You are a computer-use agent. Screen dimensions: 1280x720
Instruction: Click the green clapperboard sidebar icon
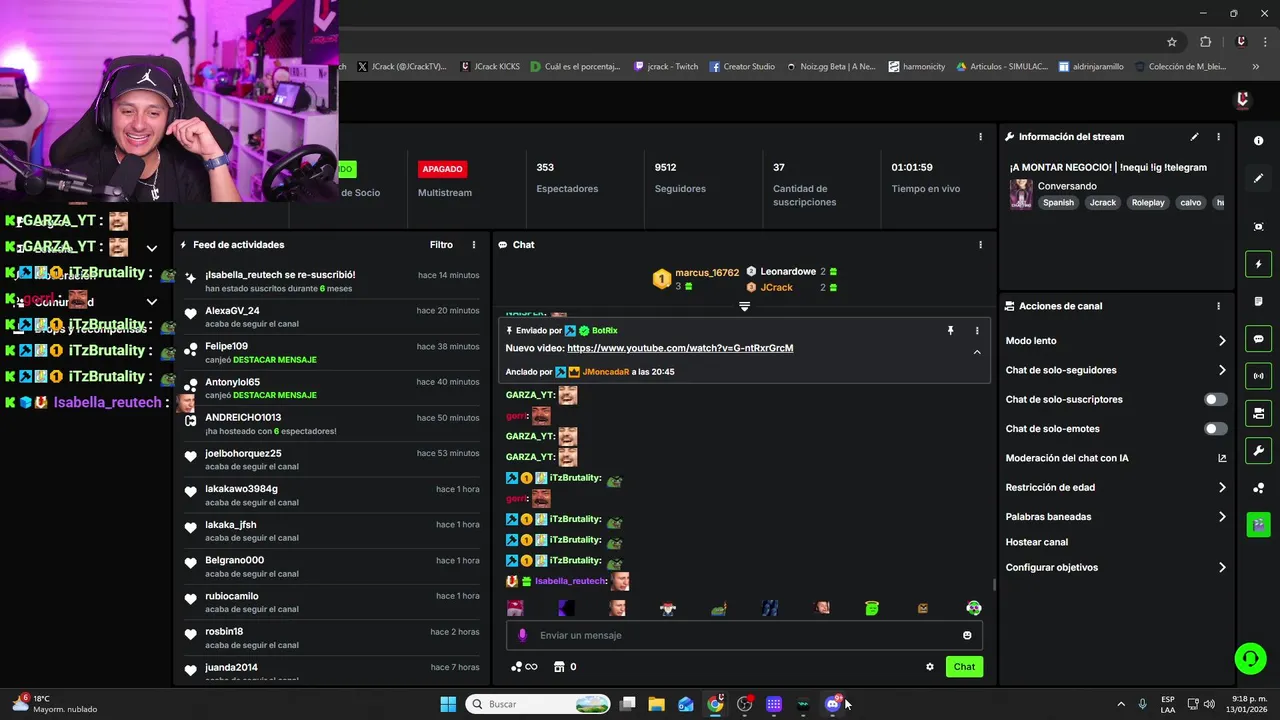click(x=1258, y=524)
